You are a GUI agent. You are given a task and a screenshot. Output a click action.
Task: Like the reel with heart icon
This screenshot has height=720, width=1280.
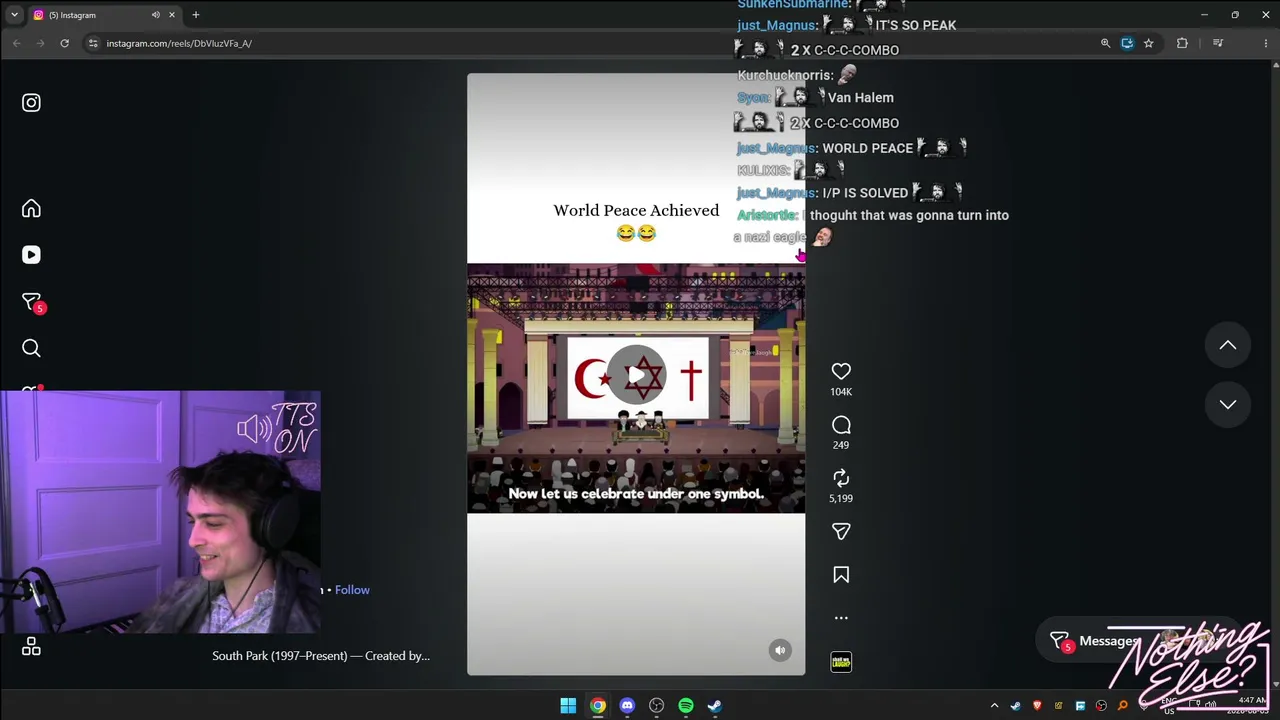(841, 371)
